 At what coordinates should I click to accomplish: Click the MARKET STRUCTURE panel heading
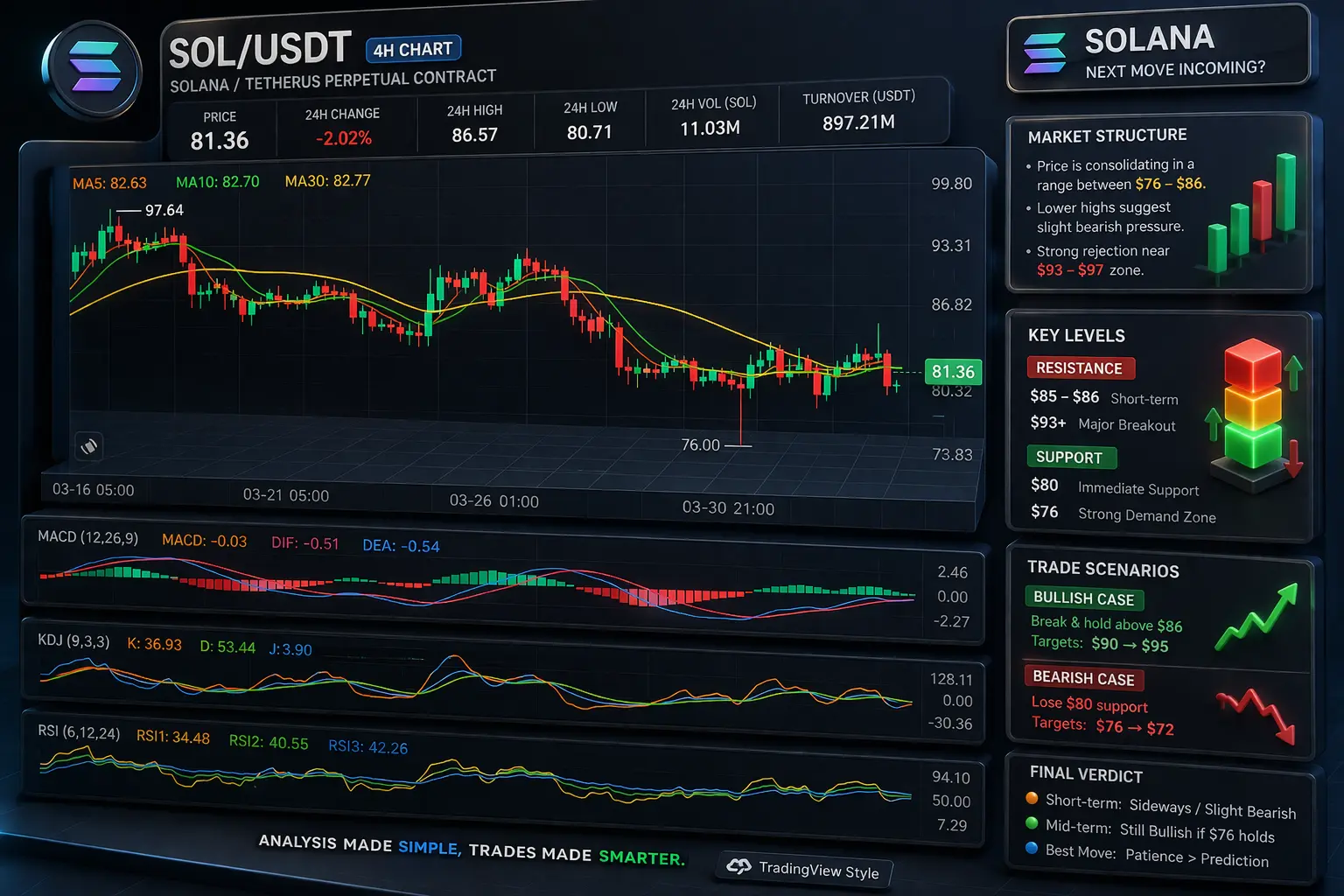[x=1108, y=136]
